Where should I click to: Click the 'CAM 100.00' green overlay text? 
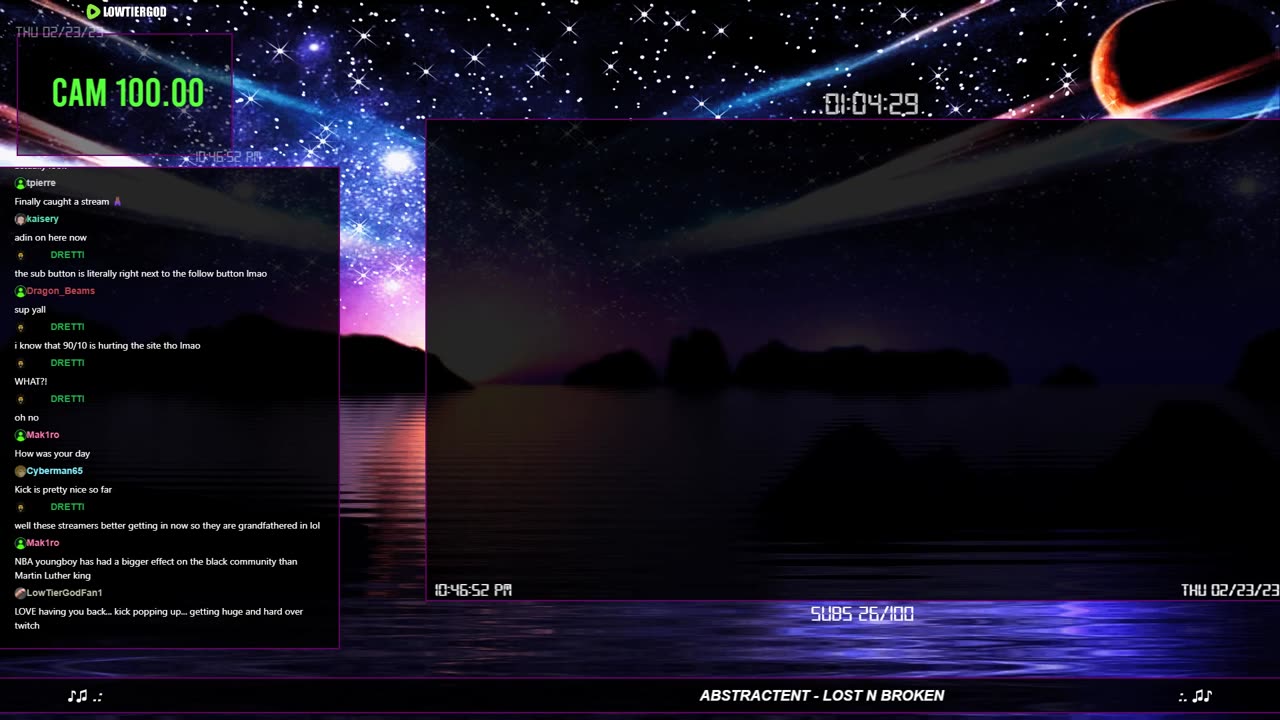coord(128,93)
